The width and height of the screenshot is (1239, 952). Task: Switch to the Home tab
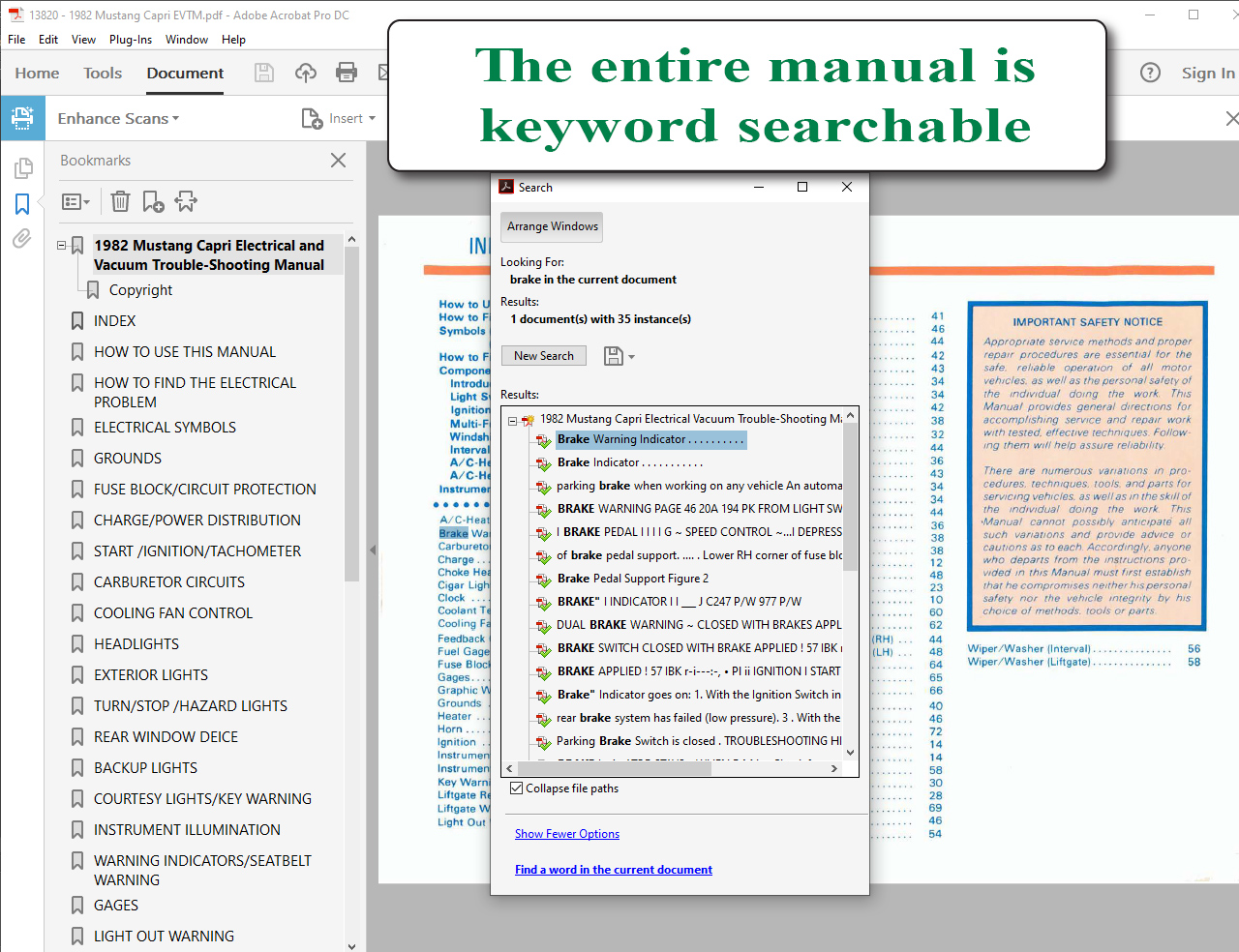pyautogui.click(x=37, y=73)
